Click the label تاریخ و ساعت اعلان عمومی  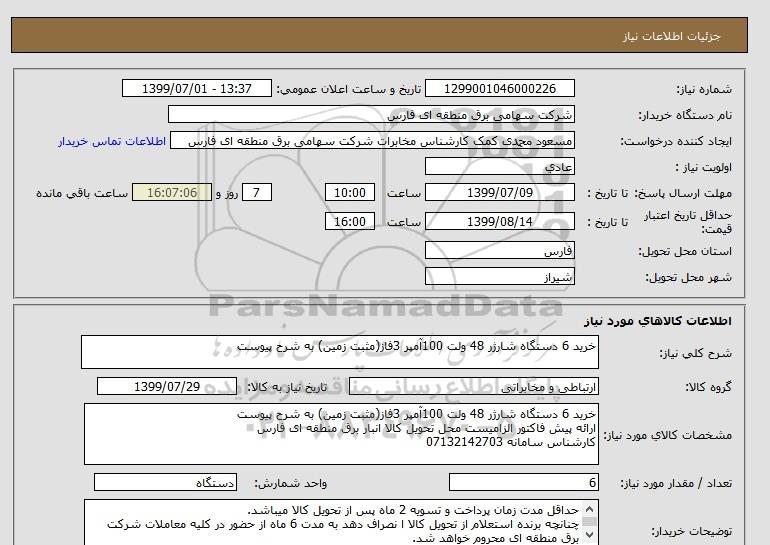(349, 89)
